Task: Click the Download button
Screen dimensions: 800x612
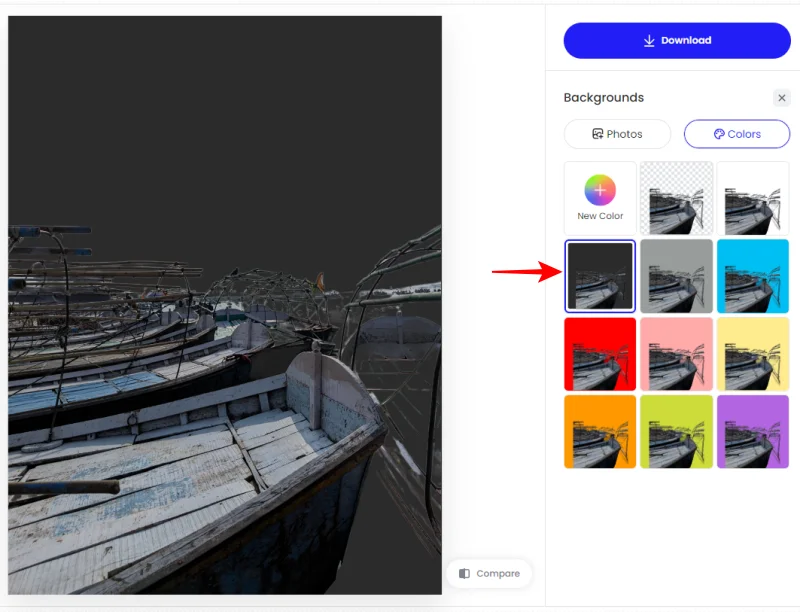Action: pos(677,40)
